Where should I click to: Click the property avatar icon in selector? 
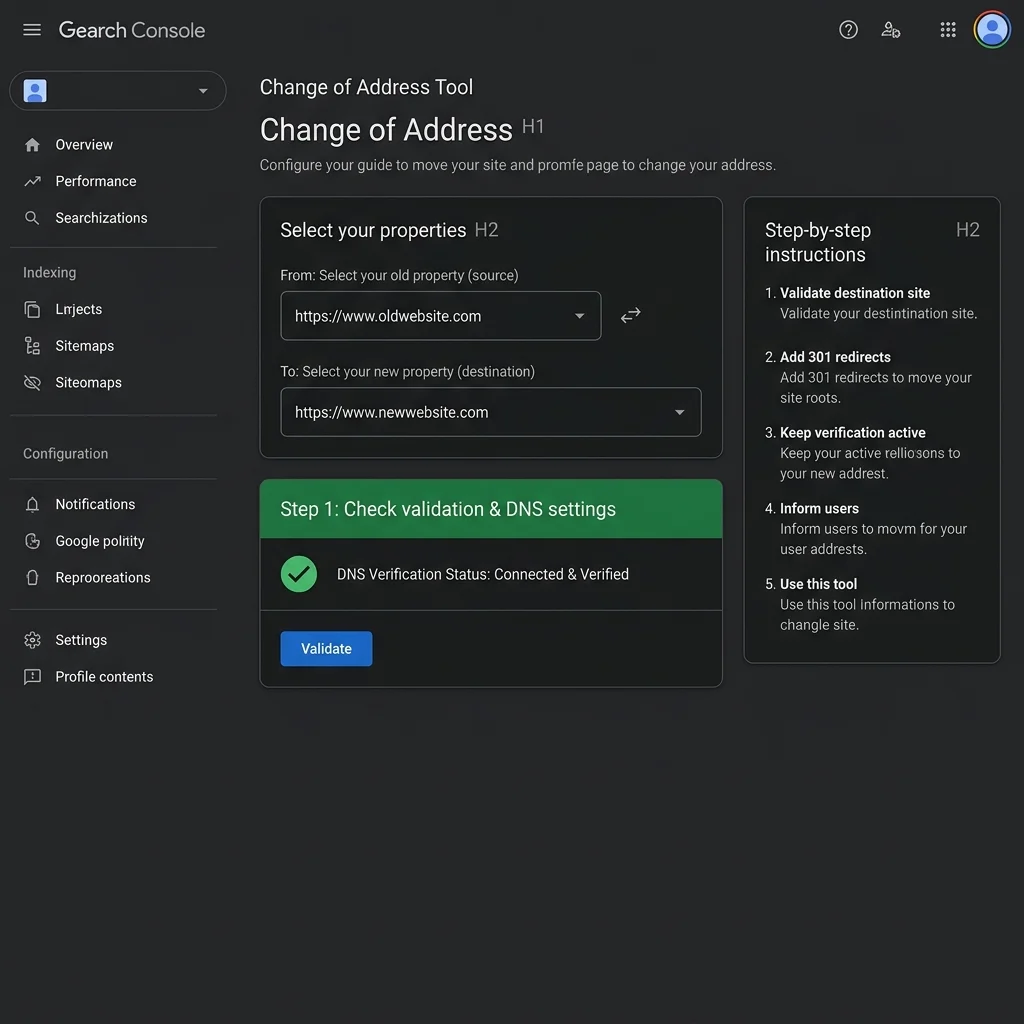point(35,91)
